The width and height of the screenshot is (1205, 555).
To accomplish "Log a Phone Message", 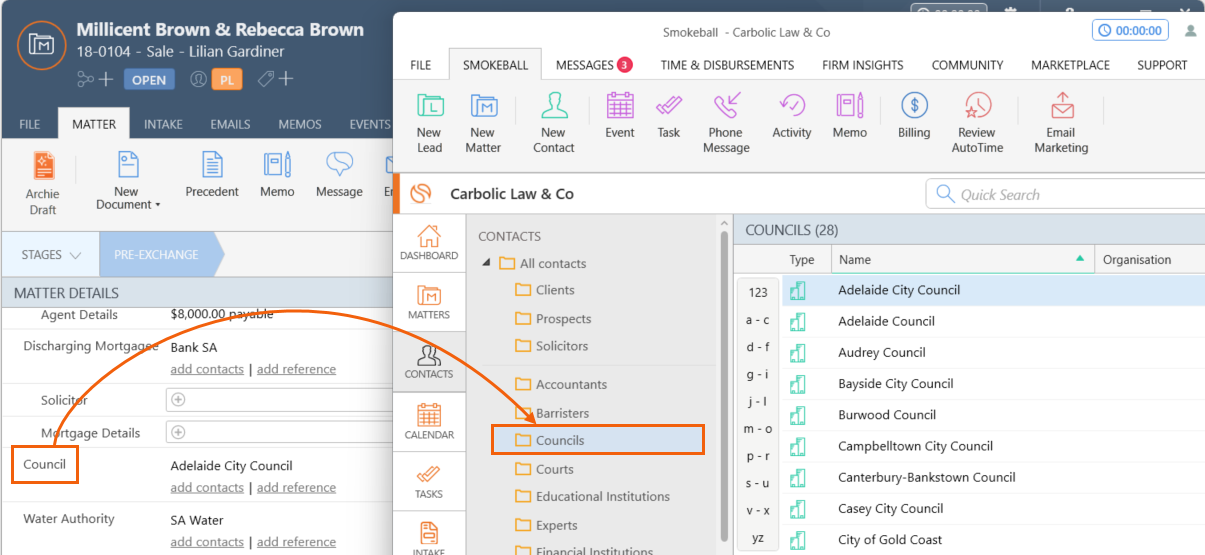I will [726, 122].
